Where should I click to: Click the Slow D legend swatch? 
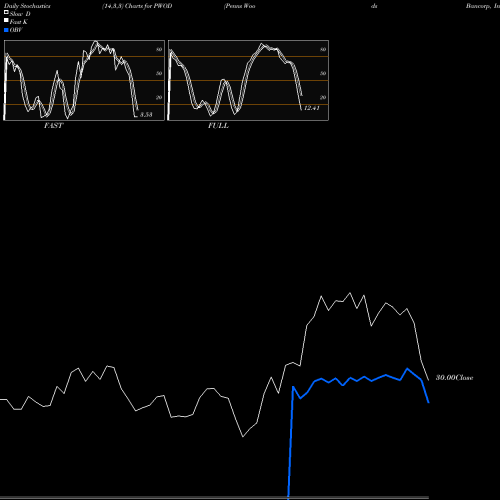click(x=6, y=12)
